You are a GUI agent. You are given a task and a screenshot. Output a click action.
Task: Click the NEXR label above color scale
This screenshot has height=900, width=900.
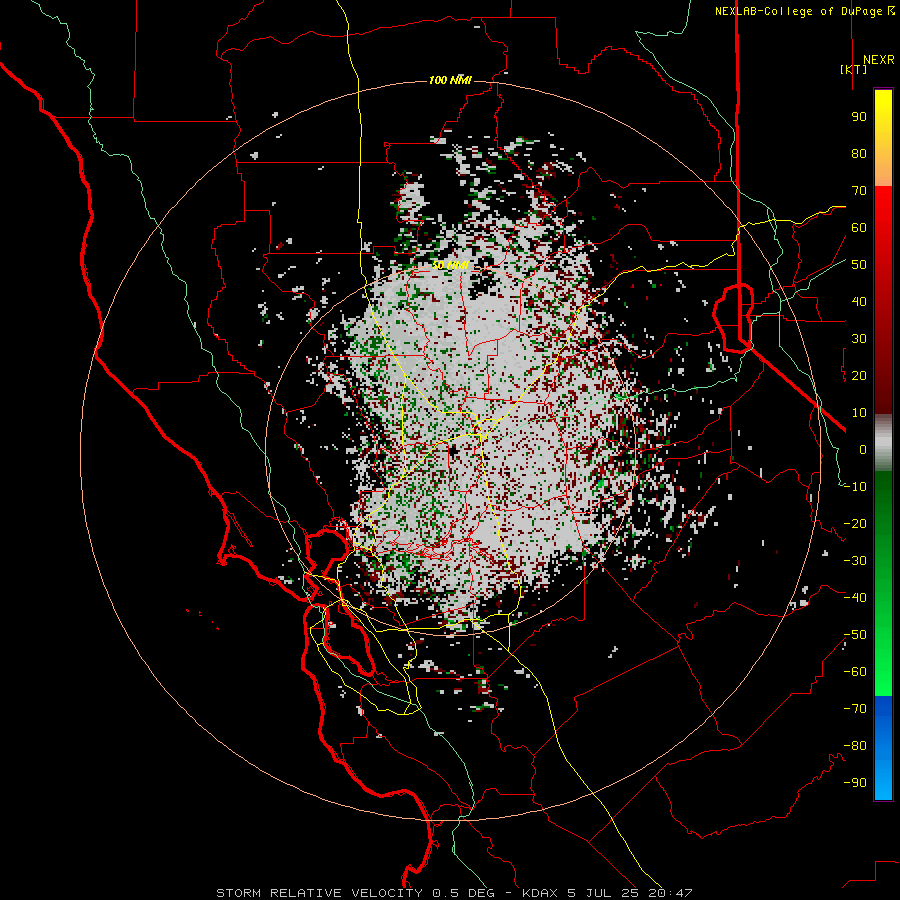pyautogui.click(x=879, y=60)
